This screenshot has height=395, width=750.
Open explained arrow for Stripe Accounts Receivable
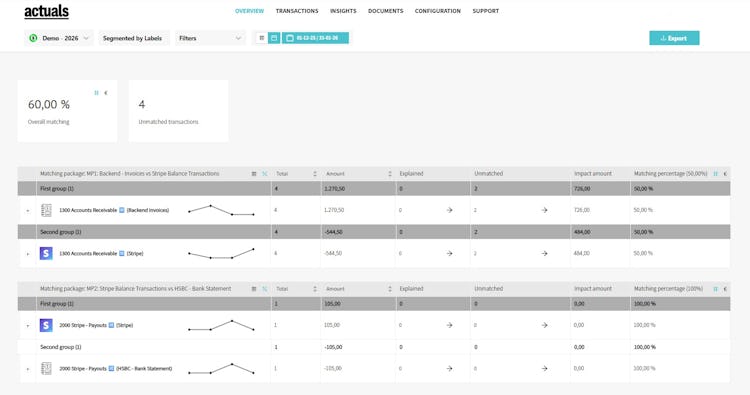(x=449, y=253)
